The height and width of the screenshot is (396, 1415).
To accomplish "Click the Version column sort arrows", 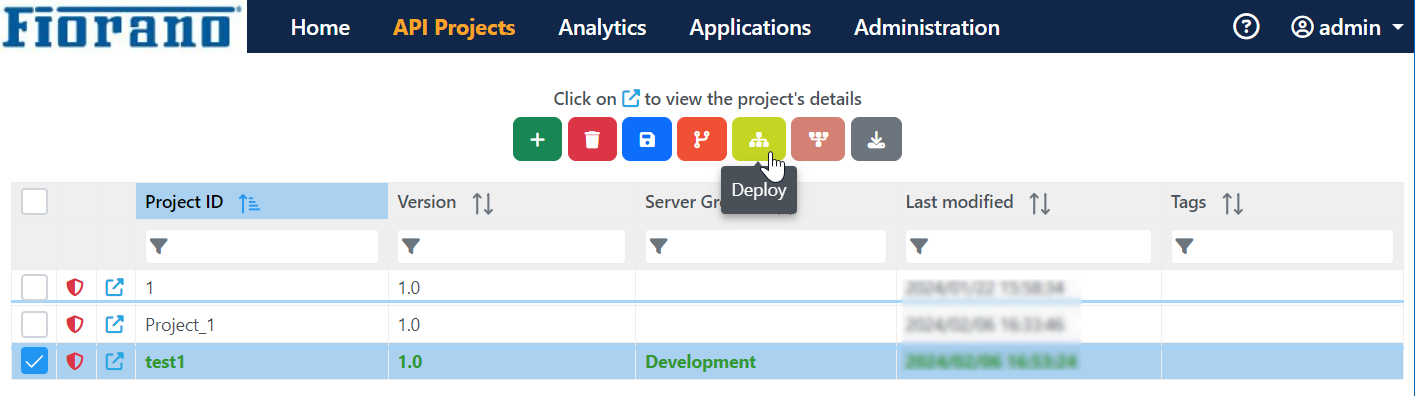I will 483,203.
